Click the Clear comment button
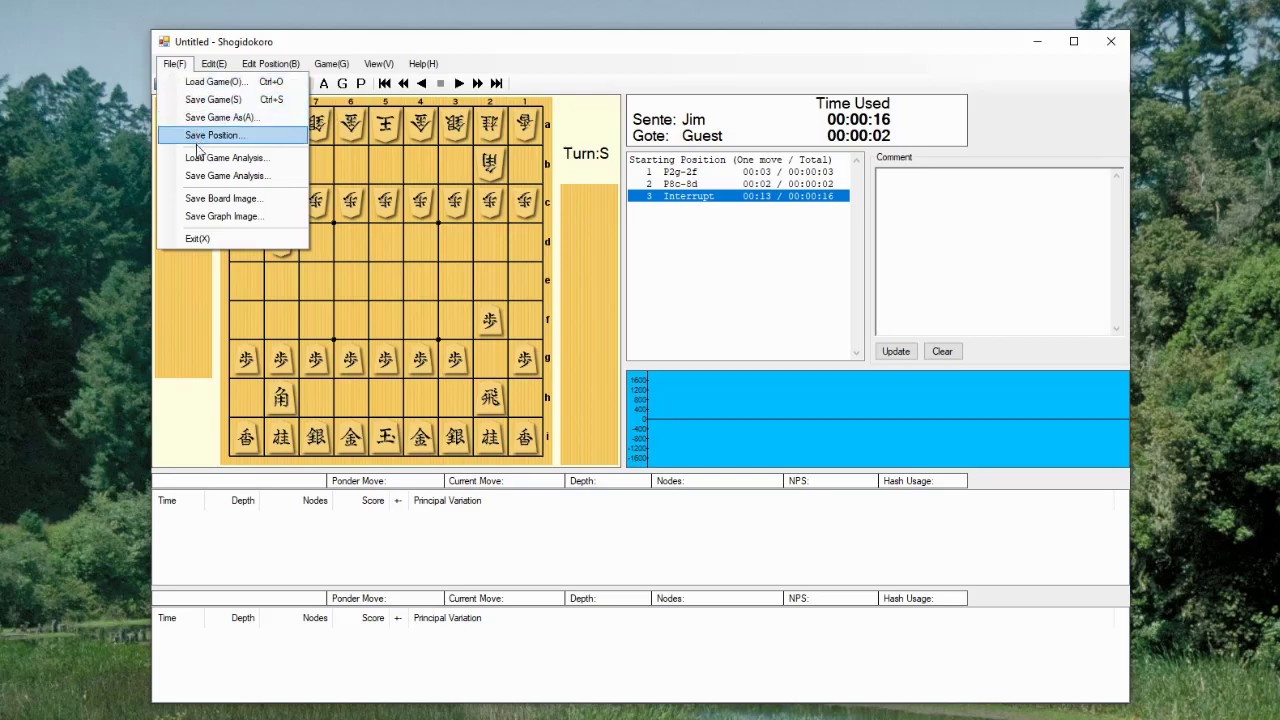The height and width of the screenshot is (720, 1280). (943, 352)
